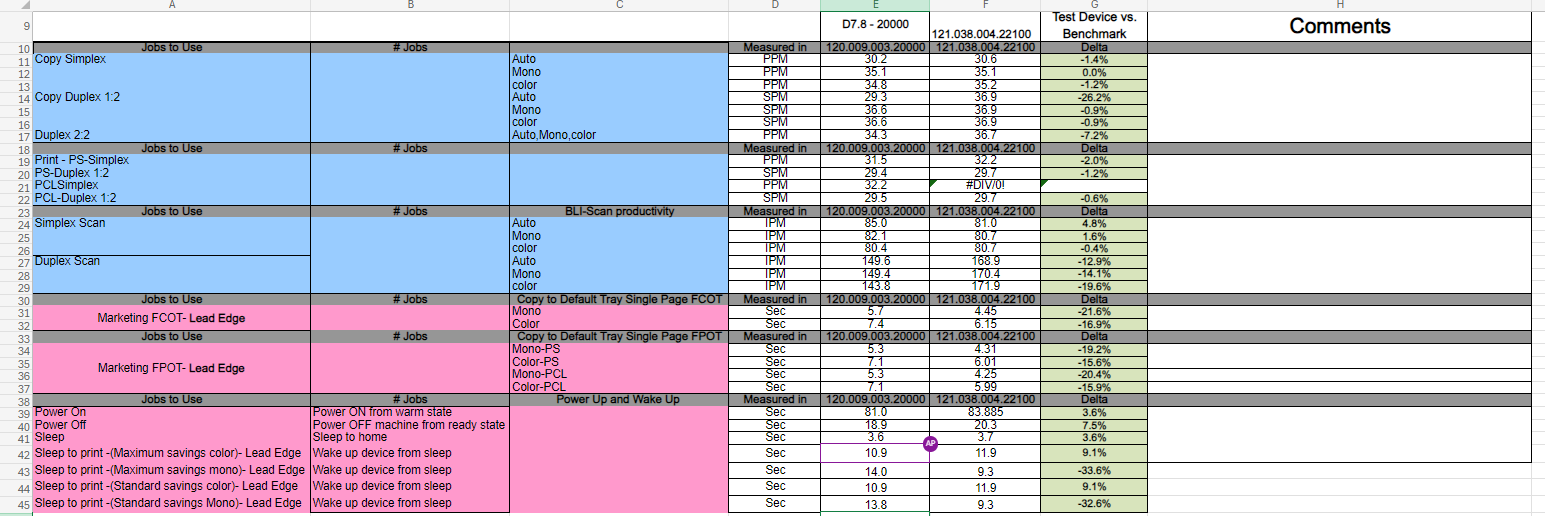Viewport: 1545px width, 516px height.
Task: Click the Test Device vs. Benchmark cell
Action: pyautogui.click(x=1094, y=27)
